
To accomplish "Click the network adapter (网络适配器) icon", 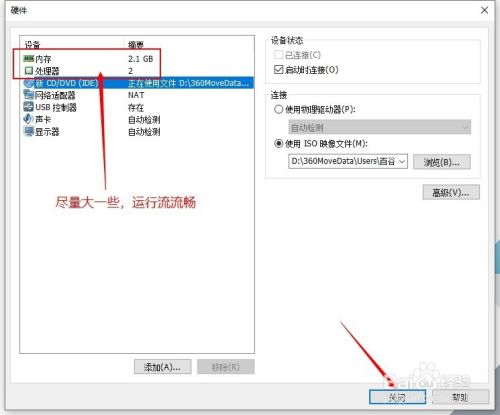I will click(x=29, y=95).
